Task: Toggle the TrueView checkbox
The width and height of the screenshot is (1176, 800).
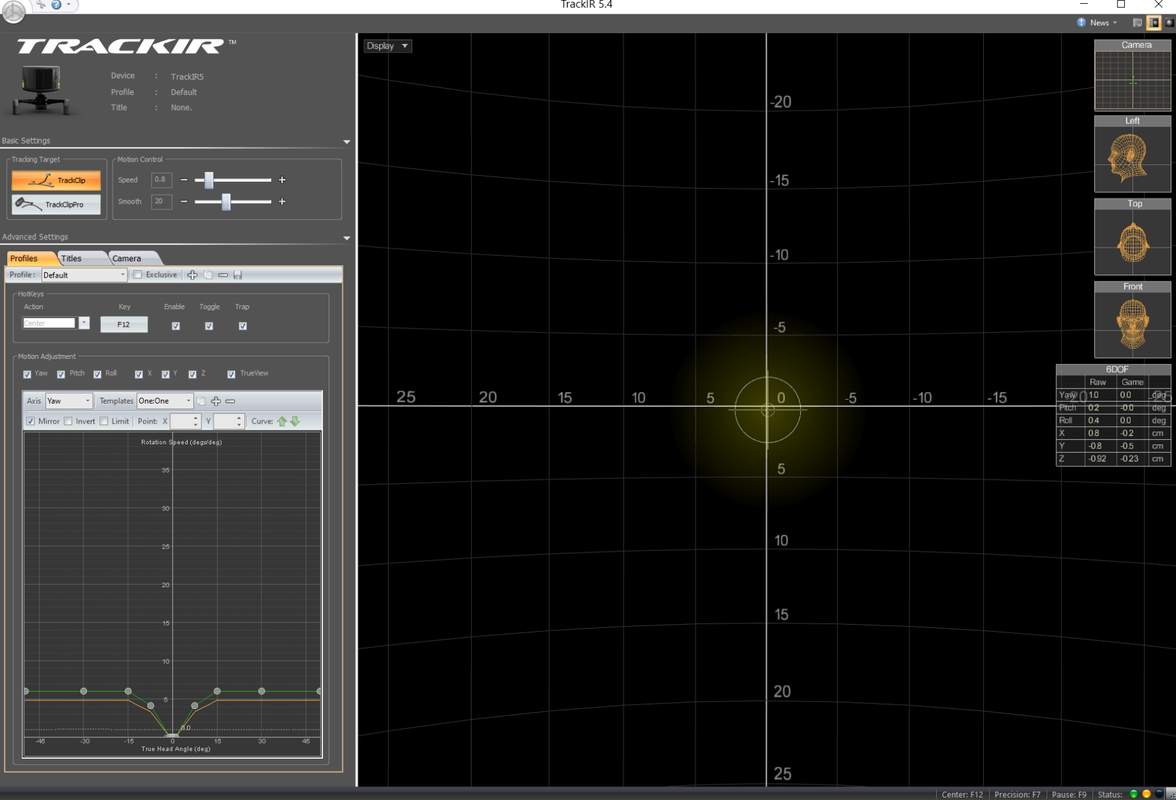Action: 231,374
